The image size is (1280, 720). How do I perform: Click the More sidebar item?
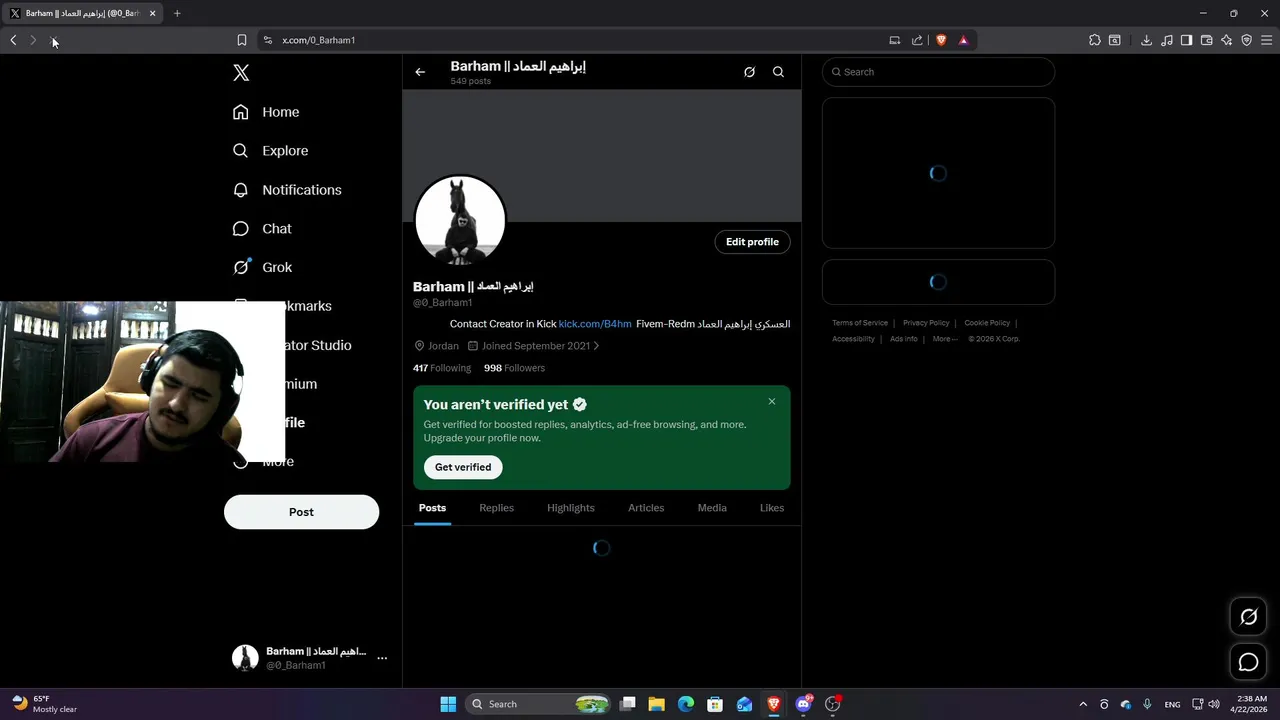click(265, 462)
